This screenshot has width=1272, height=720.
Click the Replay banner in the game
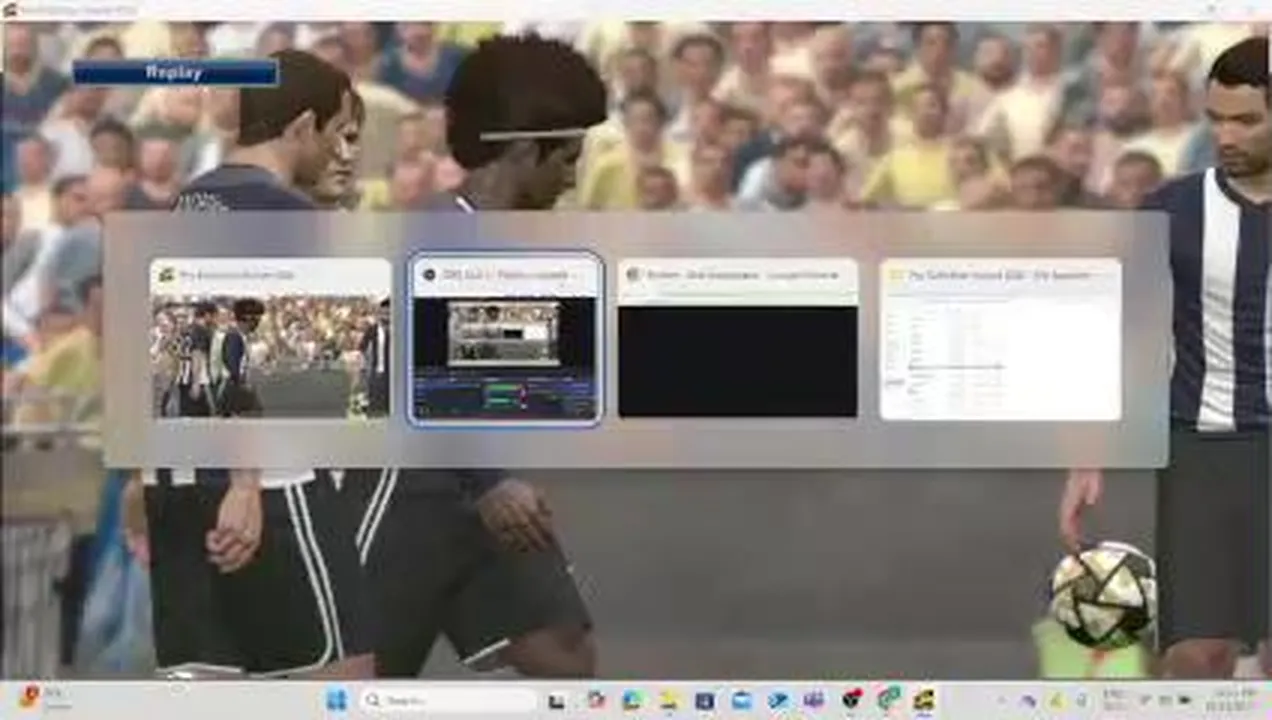click(x=175, y=72)
